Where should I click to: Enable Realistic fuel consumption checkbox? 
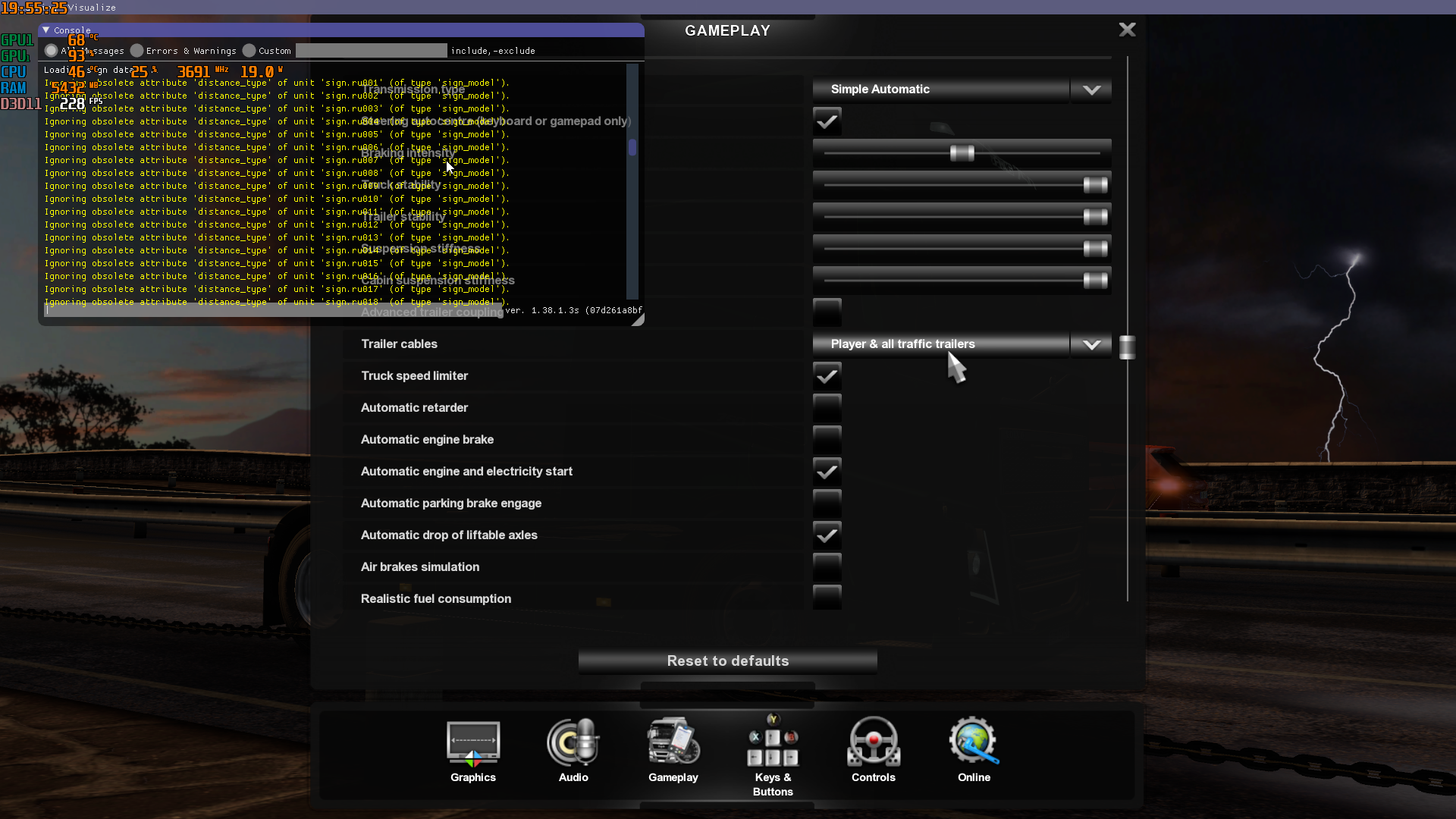(x=827, y=598)
